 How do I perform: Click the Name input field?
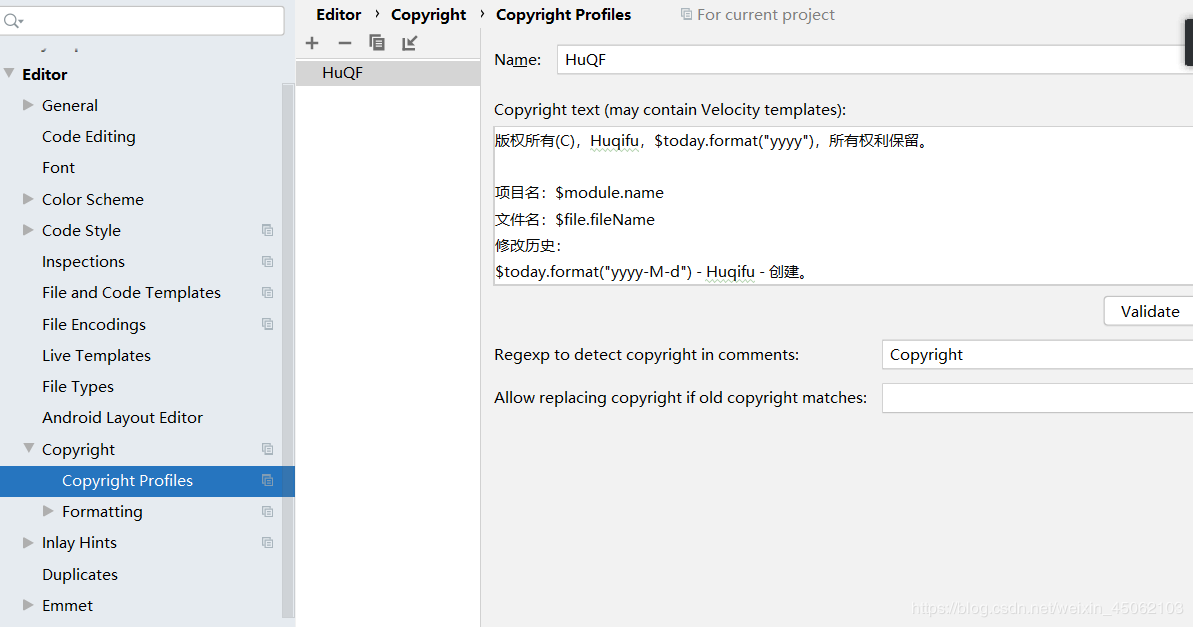875,59
